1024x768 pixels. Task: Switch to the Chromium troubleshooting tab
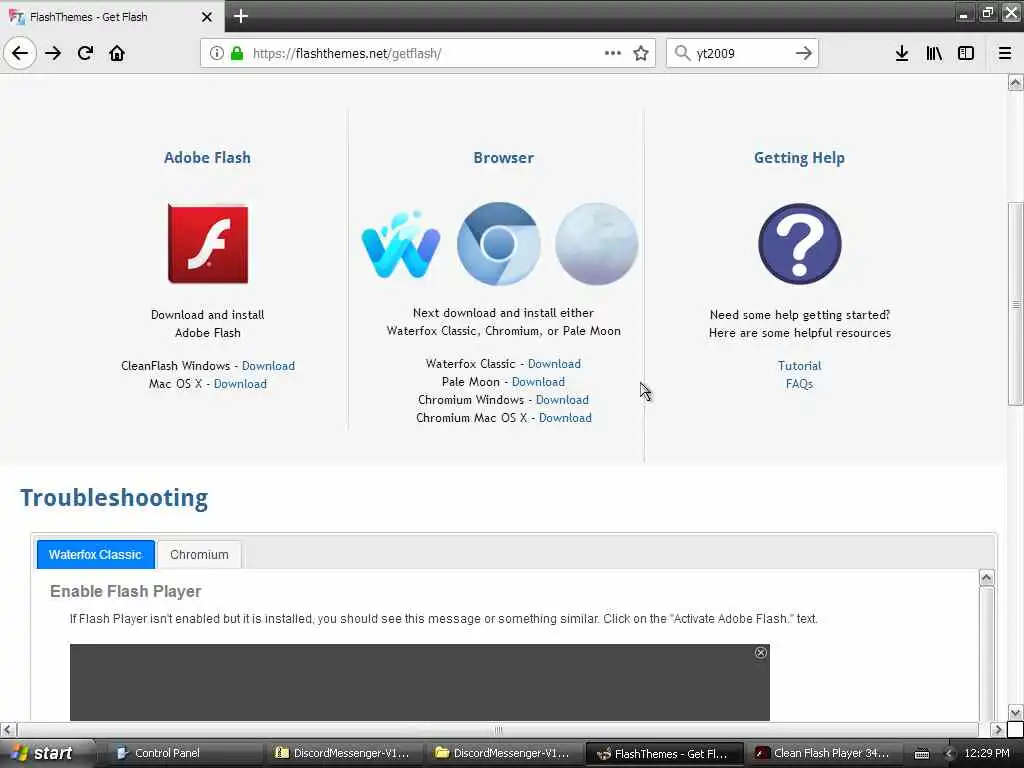tap(199, 554)
